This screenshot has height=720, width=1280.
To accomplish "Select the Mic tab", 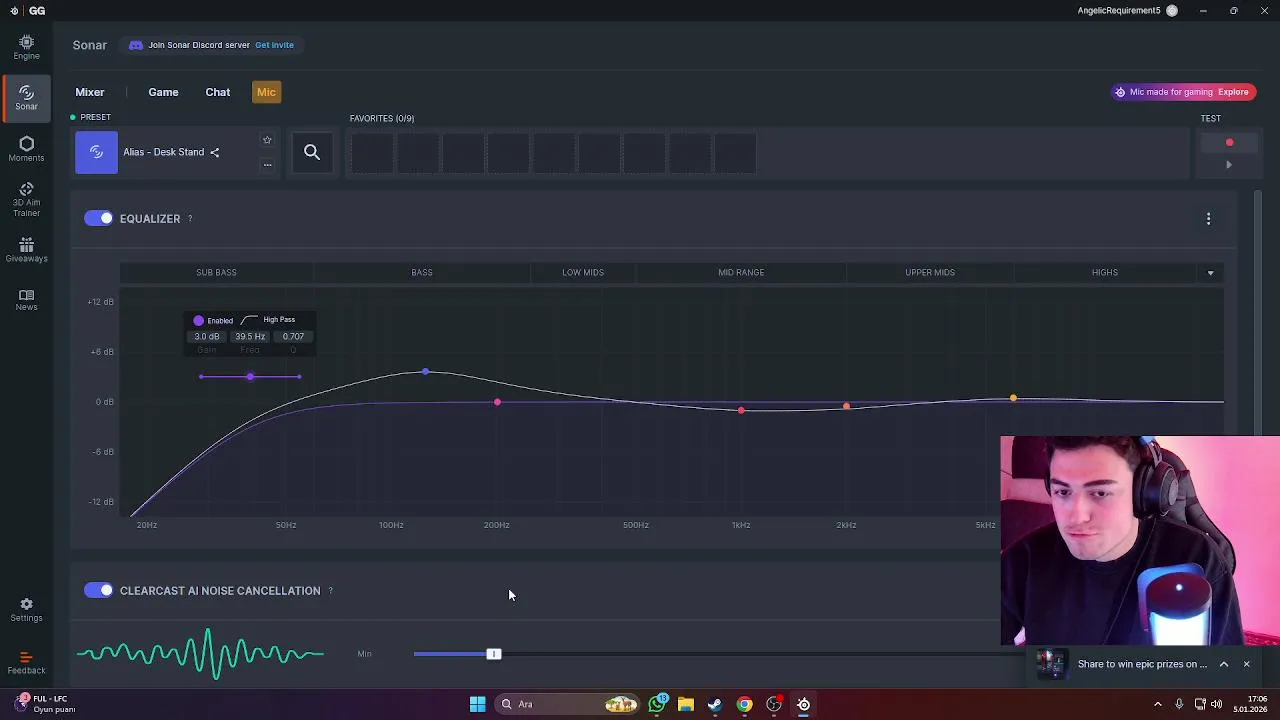I will (266, 92).
